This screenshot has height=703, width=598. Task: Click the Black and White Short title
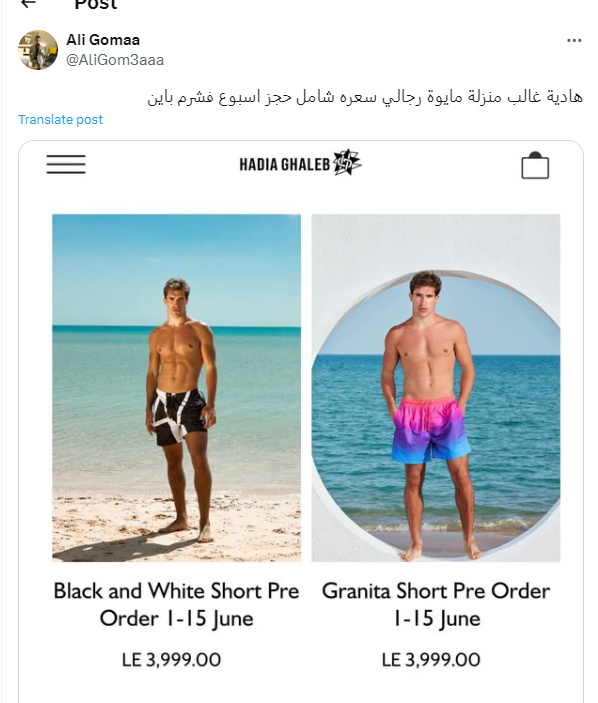pos(177,604)
